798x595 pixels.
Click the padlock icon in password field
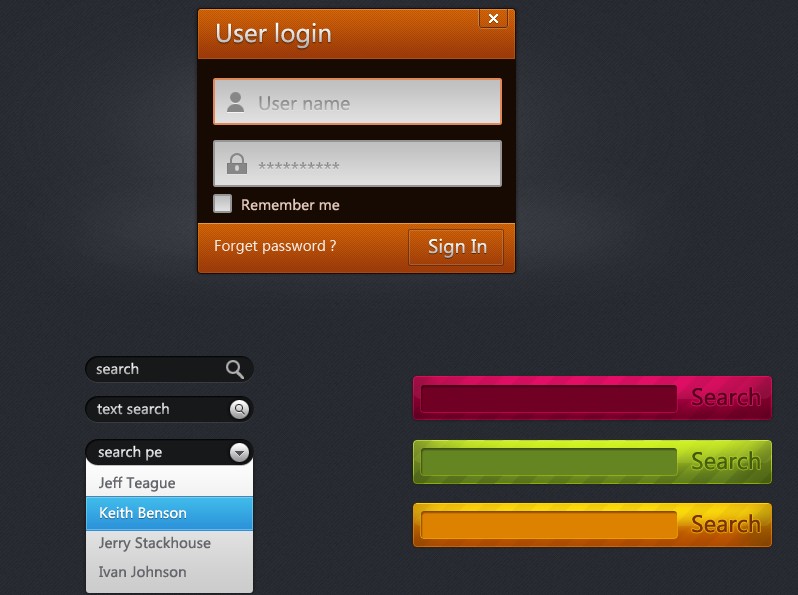click(x=236, y=164)
